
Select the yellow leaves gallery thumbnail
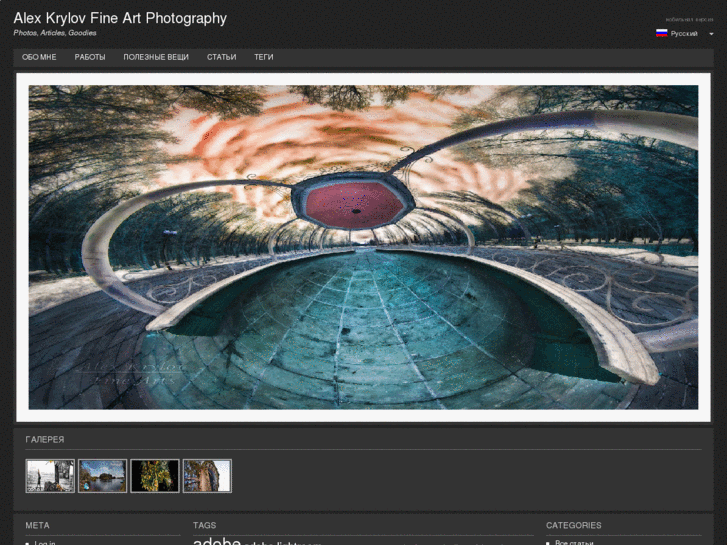(x=155, y=476)
